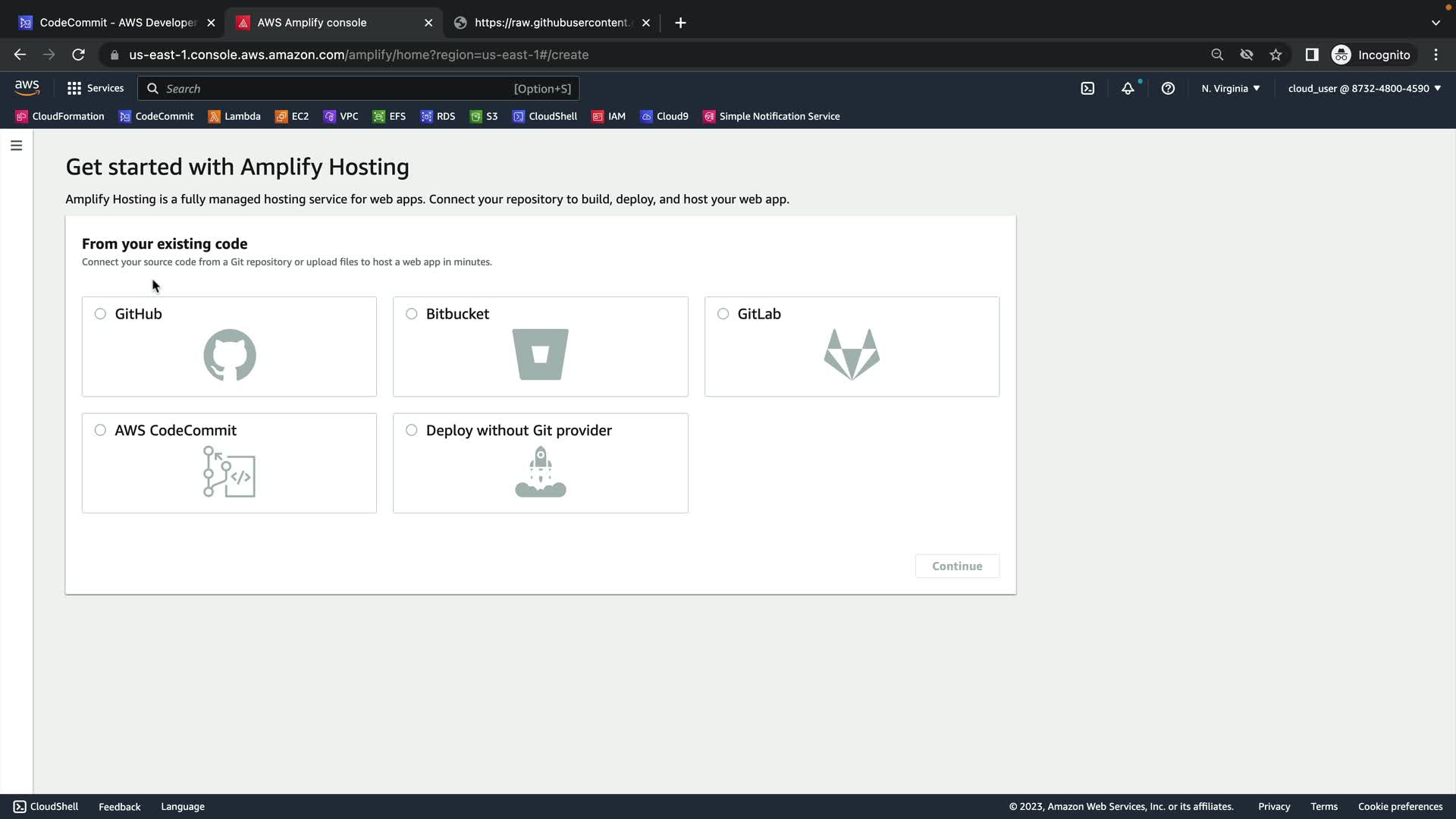Bookmark this page with star icon
The width and height of the screenshot is (1456, 819).
(x=1276, y=55)
